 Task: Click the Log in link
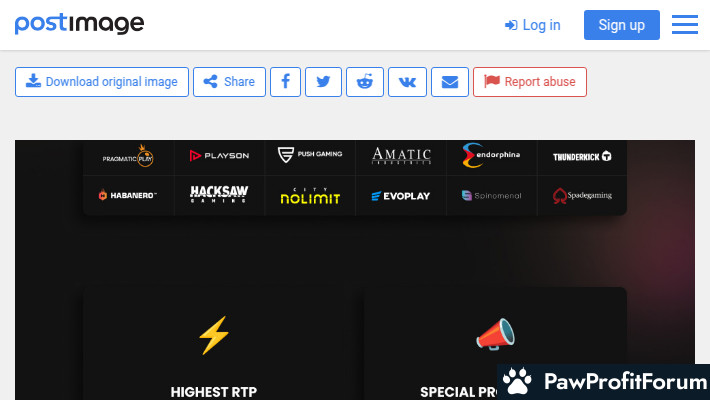(x=533, y=25)
